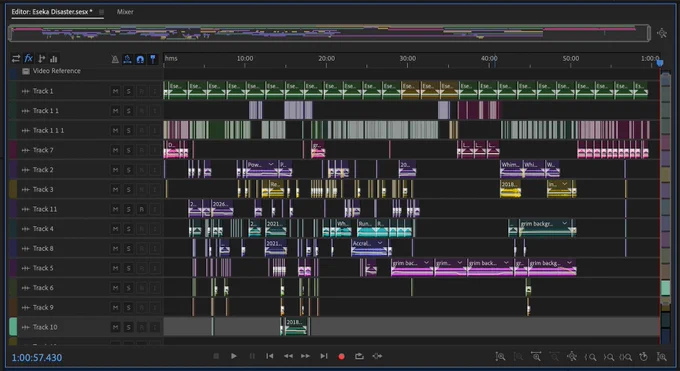This screenshot has width=680, height=371.
Task: Collapse the Video Reference track
Action: click(26, 71)
